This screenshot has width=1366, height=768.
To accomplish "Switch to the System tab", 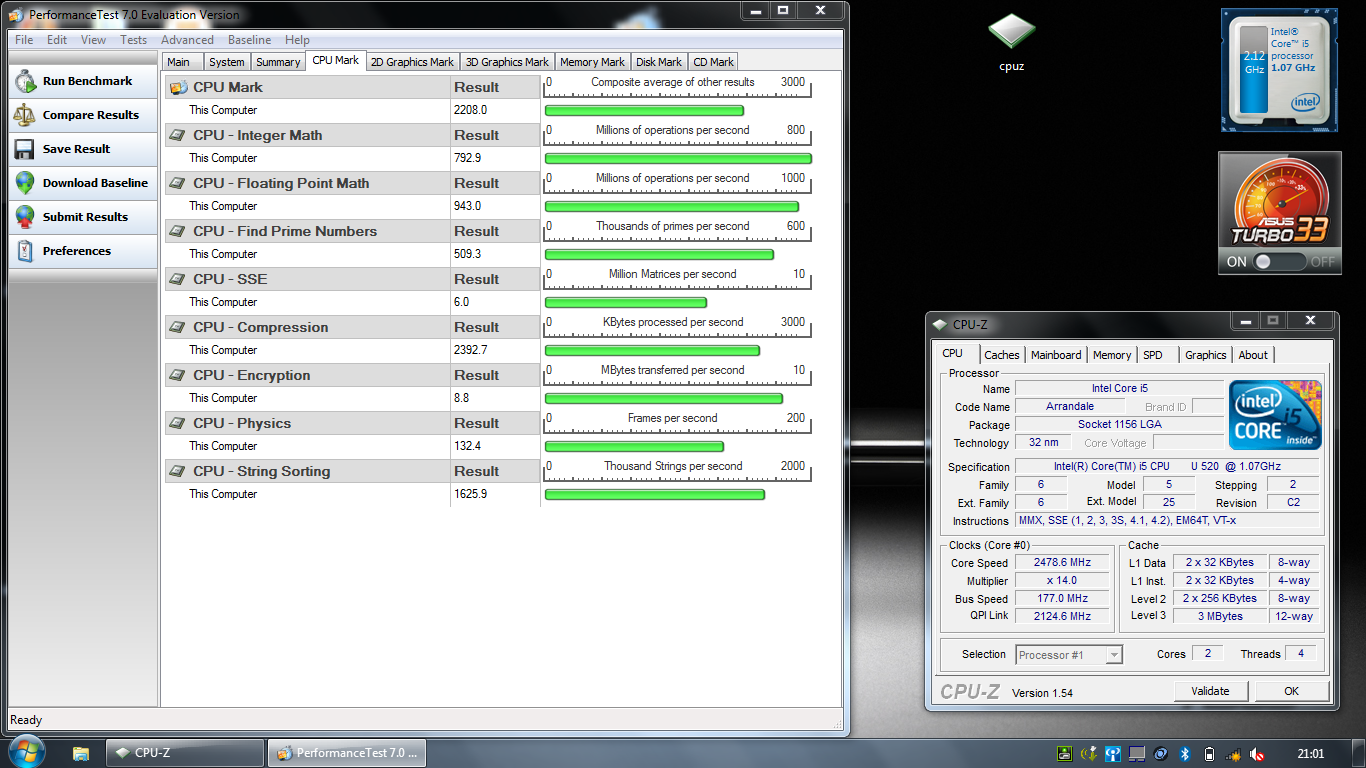I will (x=227, y=62).
